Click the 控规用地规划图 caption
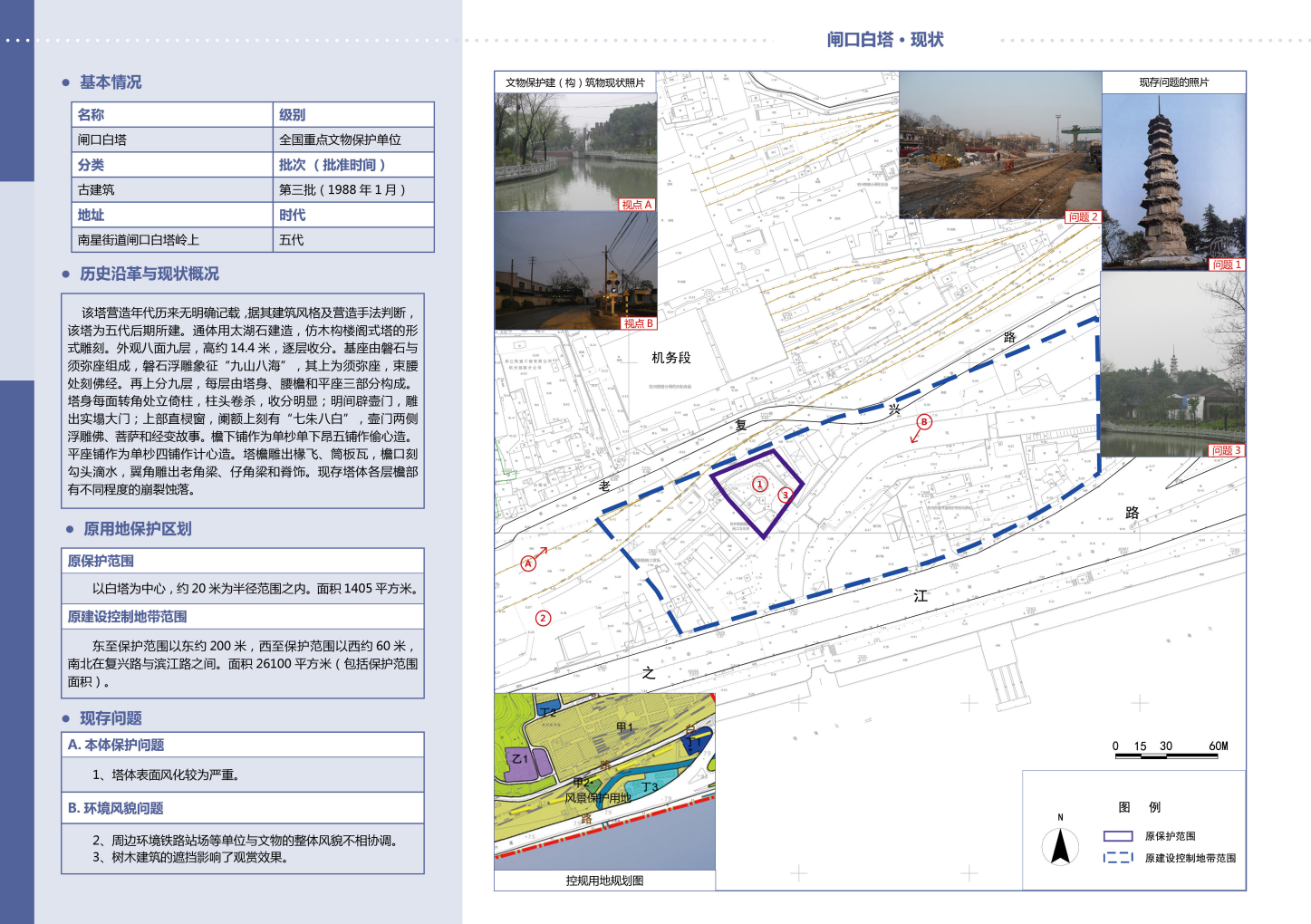Image resolution: width=1311 pixels, height=924 pixels. pyautogui.click(x=604, y=881)
